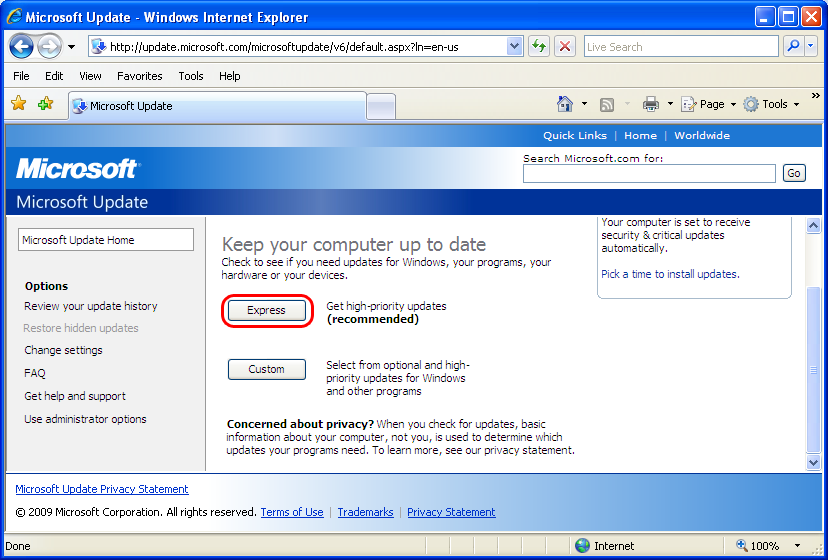Image resolution: width=828 pixels, height=560 pixels.
Task: Click the Stop loading icon
Action: 565,46
